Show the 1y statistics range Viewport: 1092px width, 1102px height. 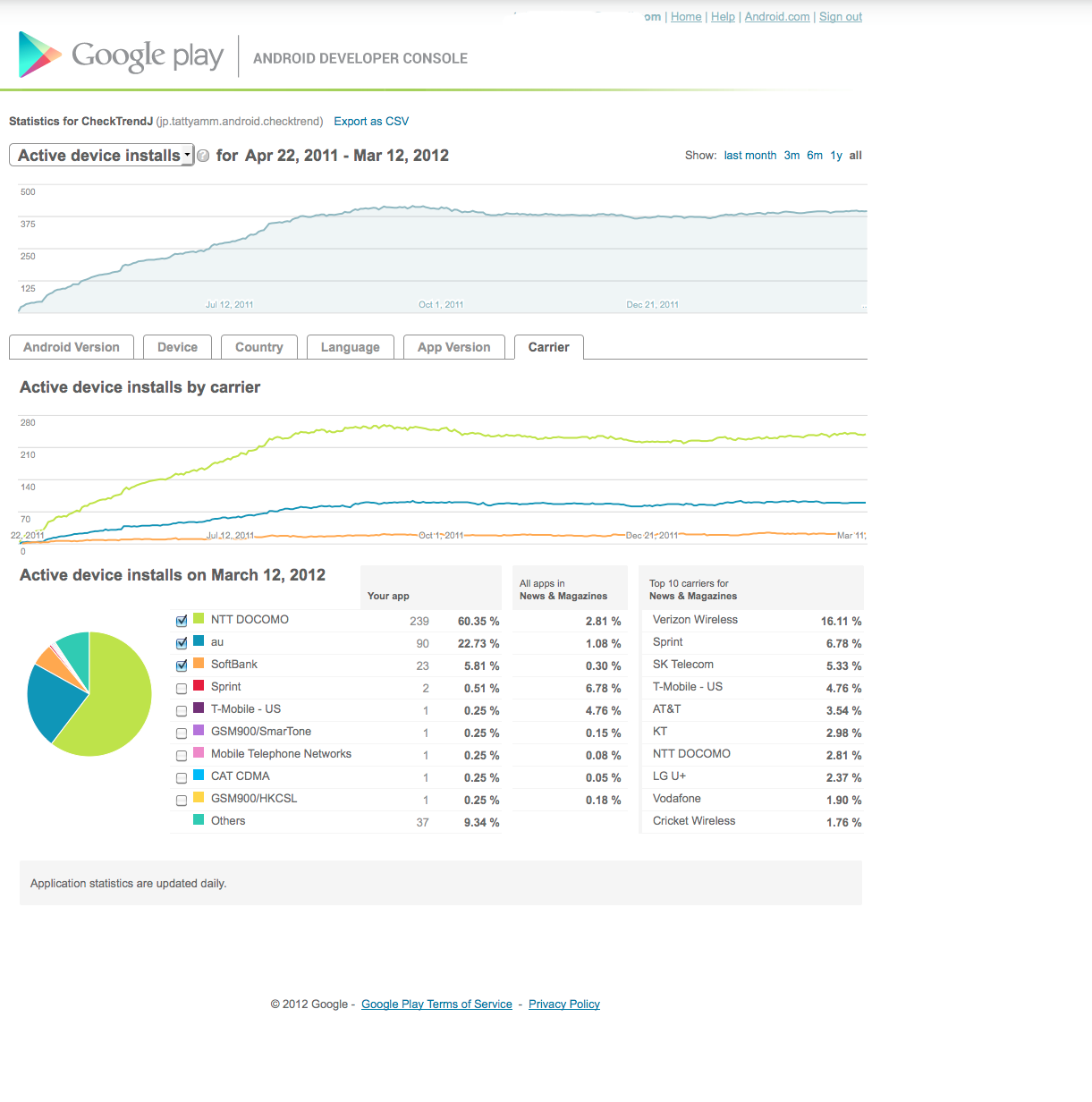[836, 156]
